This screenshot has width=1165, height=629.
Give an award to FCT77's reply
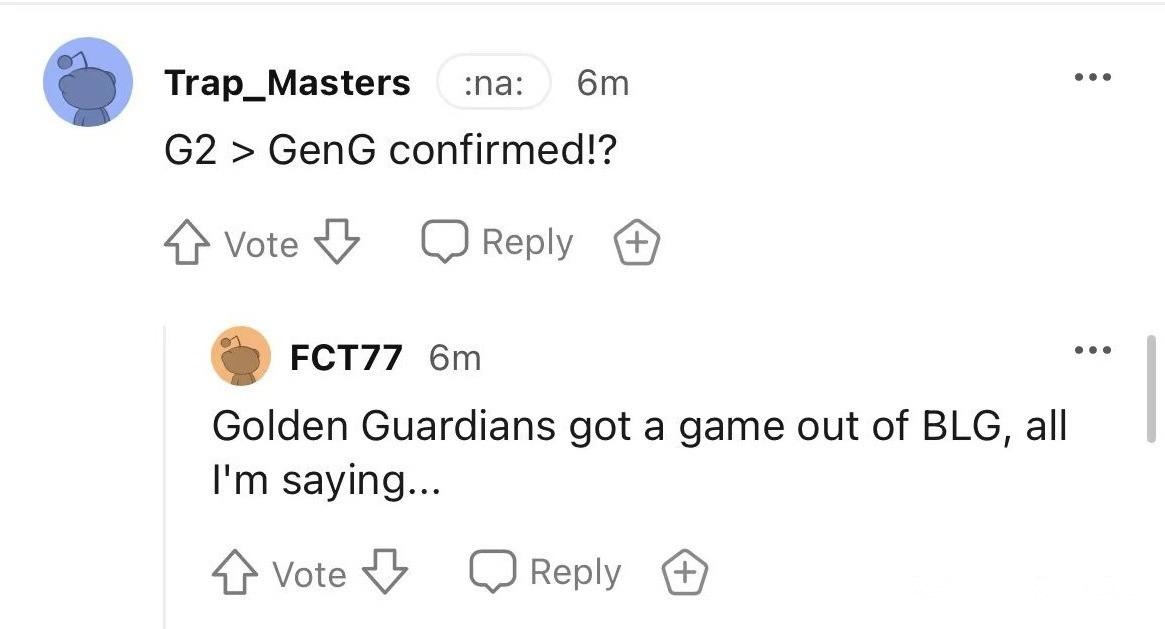[685, 573]
